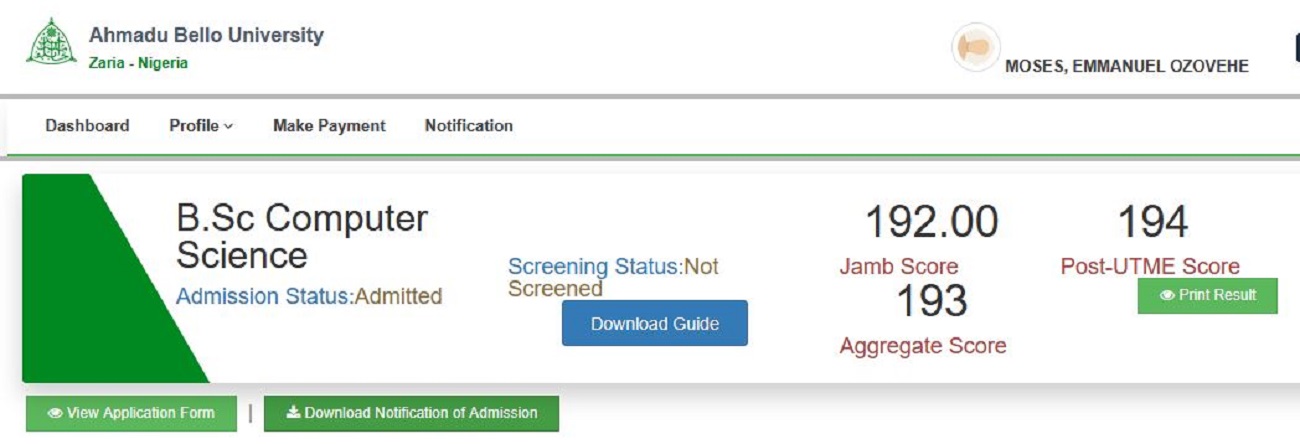Click the Ahmadu Bello University crest logo
Image resolution: width=1300 pixels, height=444 pixels.
click(43, 42)
